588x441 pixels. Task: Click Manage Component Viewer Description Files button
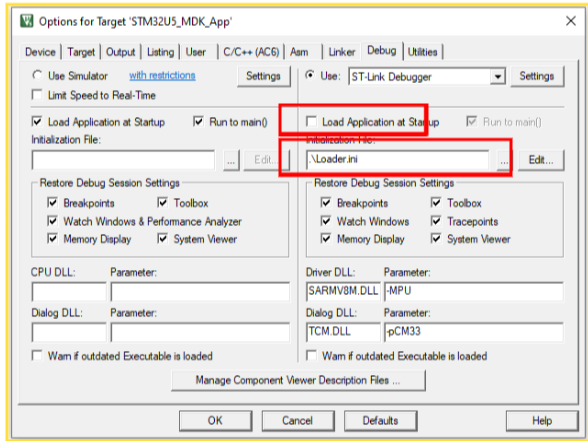pos(298,381)
